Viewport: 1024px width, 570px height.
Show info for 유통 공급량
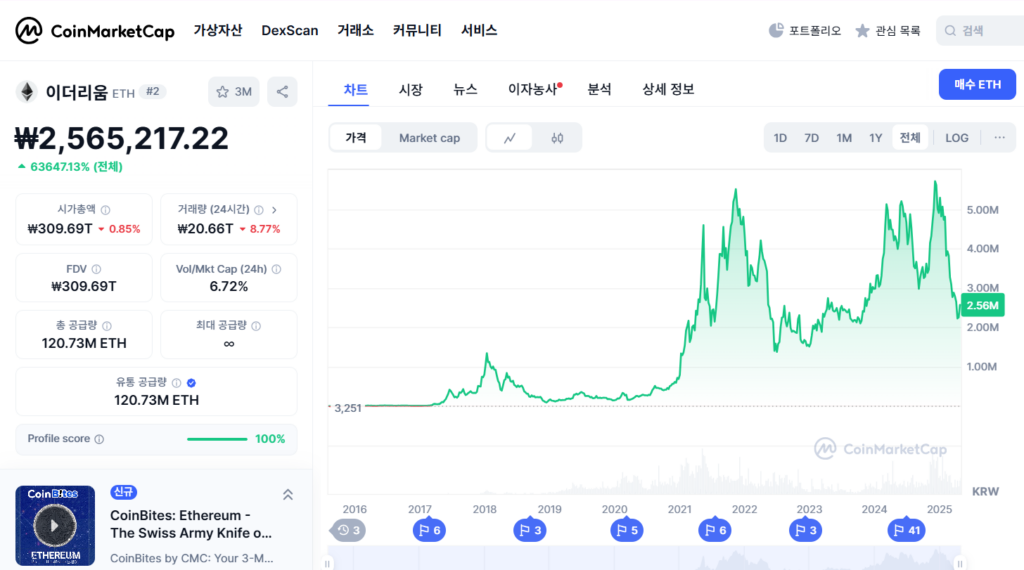176,383
